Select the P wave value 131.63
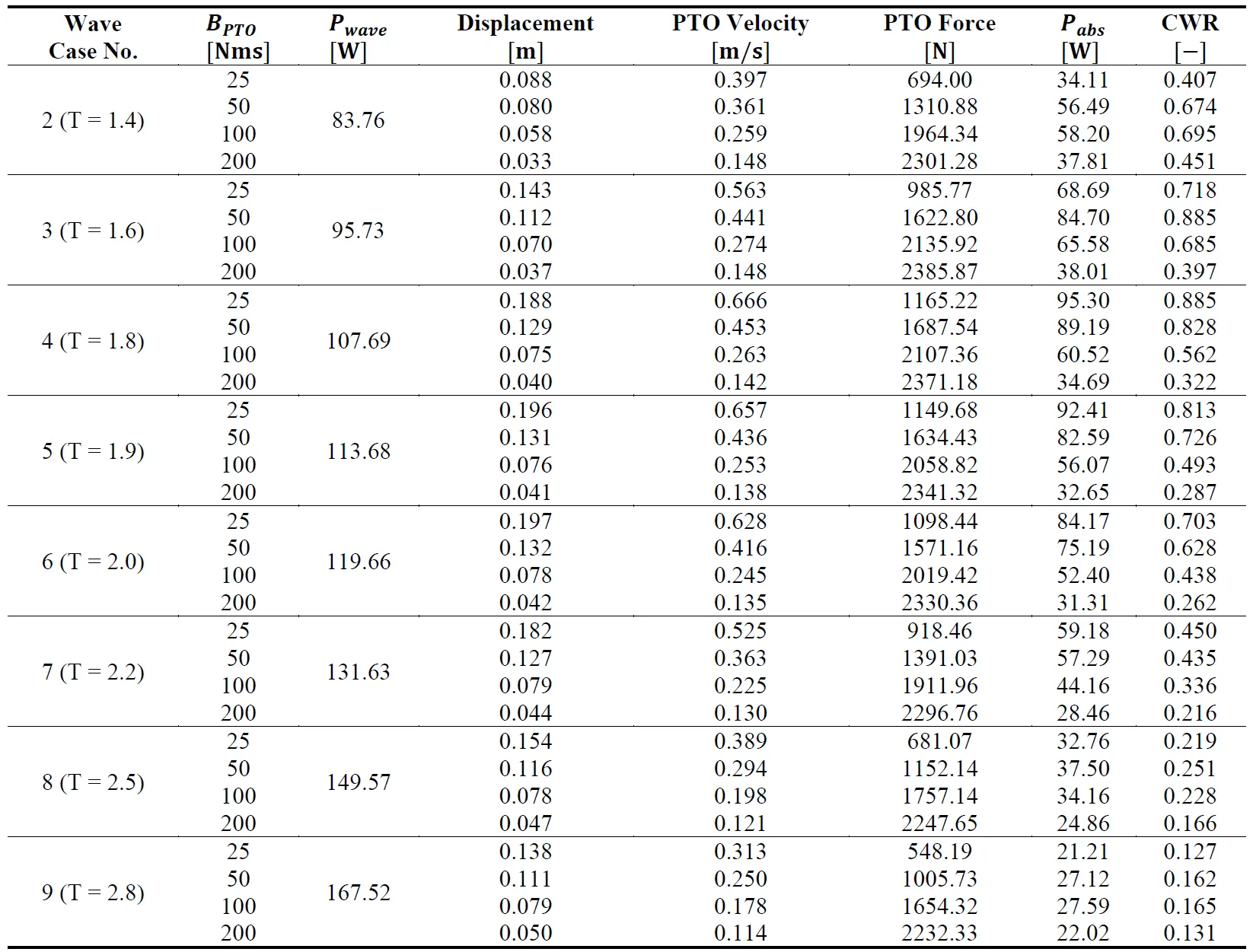The image size is (1253, 952). pos(358,672)
